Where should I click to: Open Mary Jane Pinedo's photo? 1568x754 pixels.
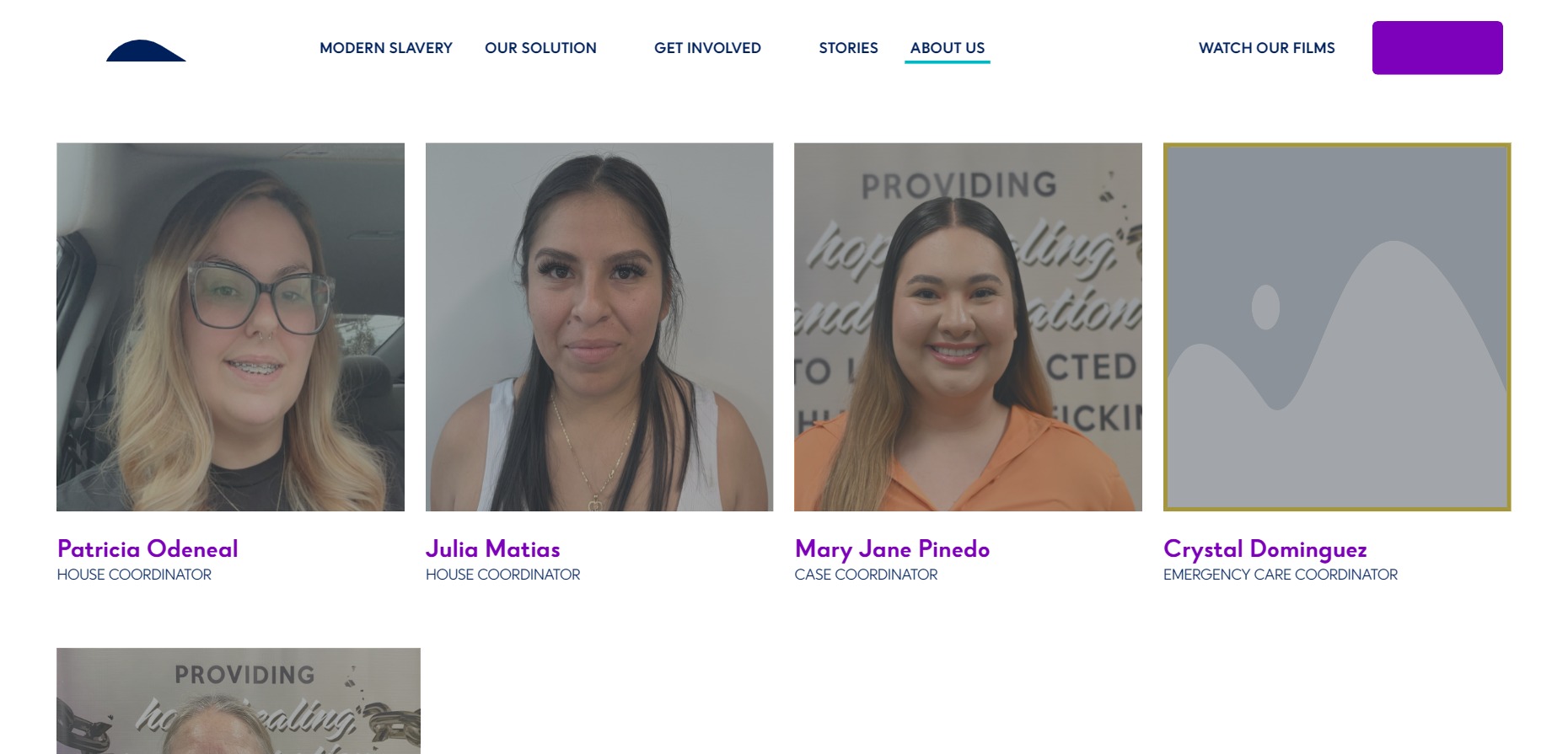(968, 327)
